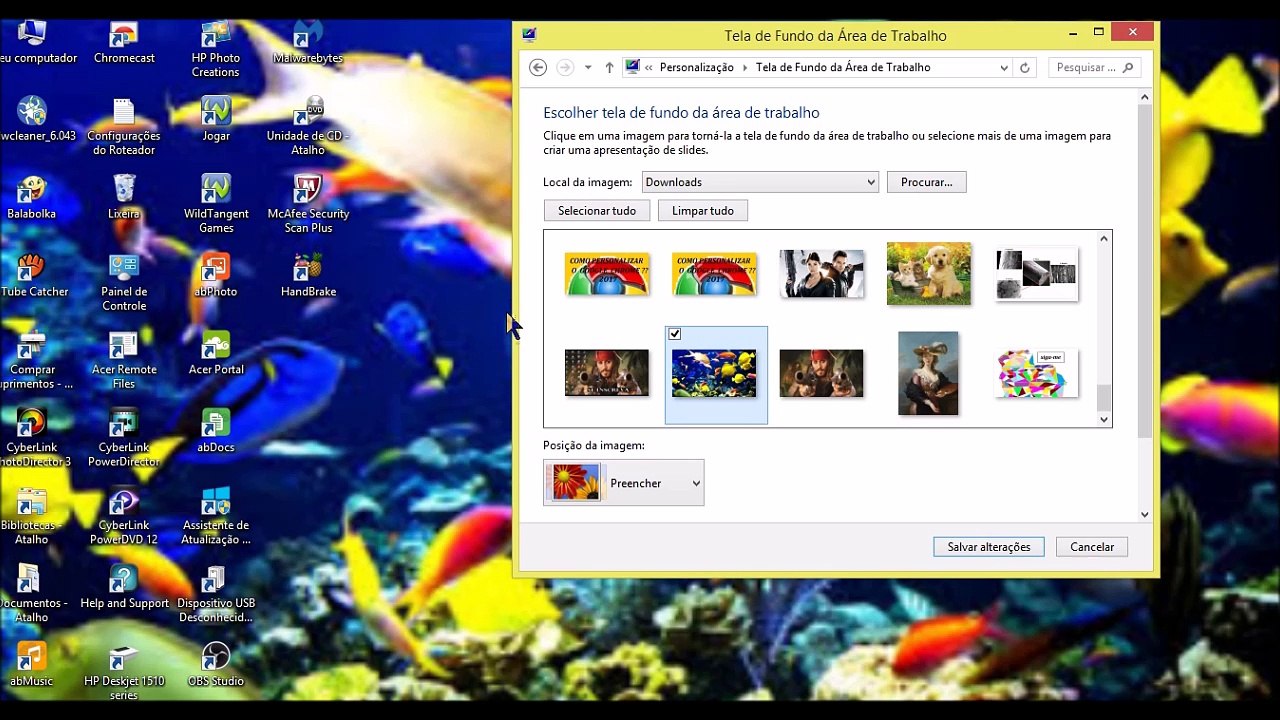
Task: Click Tela de Fundo breadcrumb segment
Action: click(843, 68)
